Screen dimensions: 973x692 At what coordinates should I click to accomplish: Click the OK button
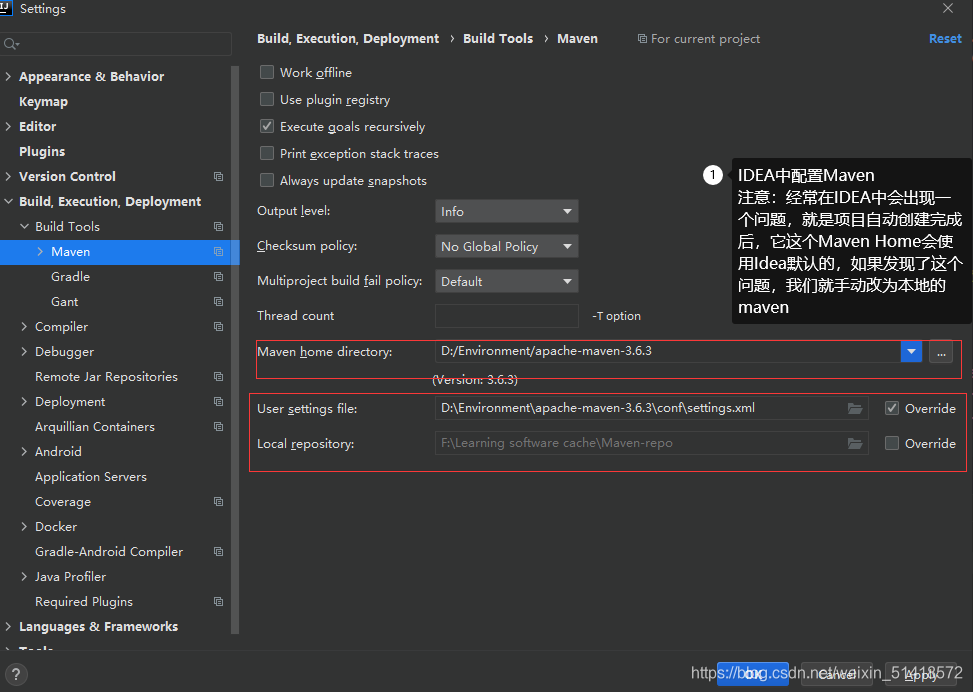pos(753,674)
